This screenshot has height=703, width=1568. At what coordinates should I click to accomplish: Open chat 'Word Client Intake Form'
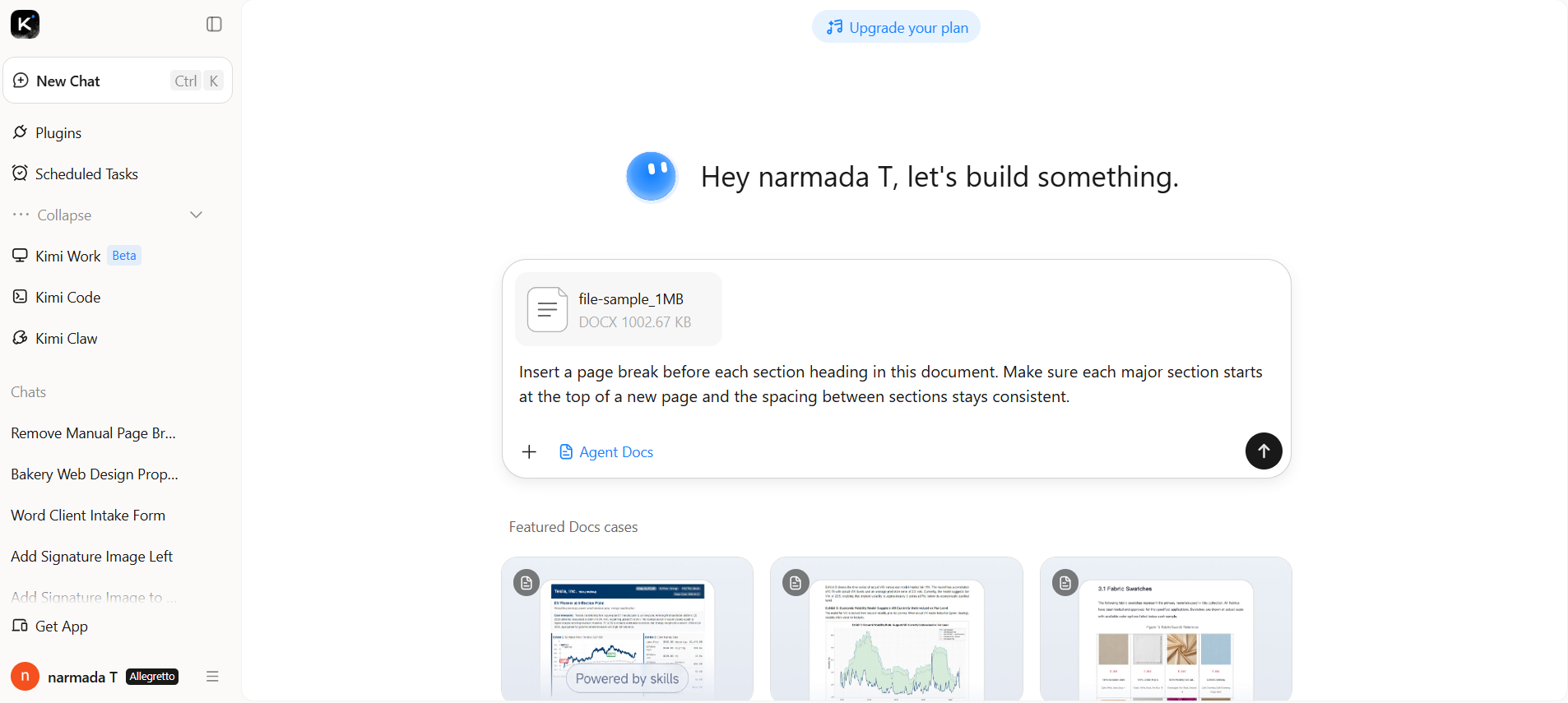(88, 516)
